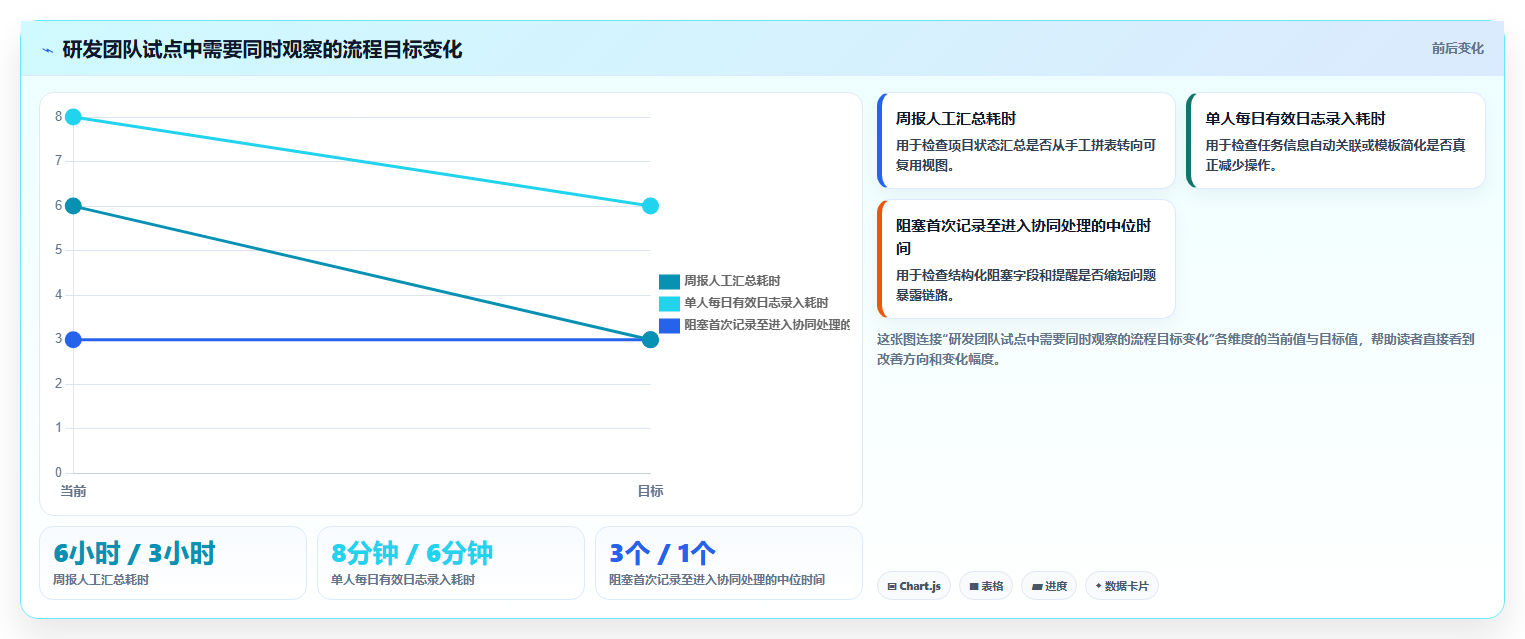
Task: Click the y-axis value 8
Action: click(x=58, y=117)
